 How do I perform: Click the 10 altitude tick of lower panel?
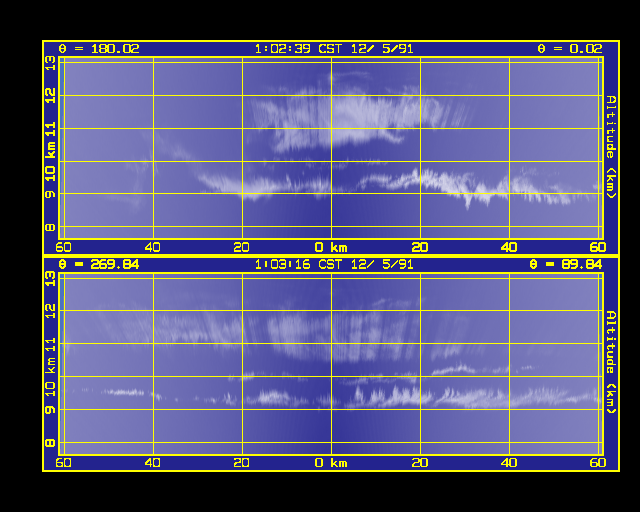click(x=50, y=389)
